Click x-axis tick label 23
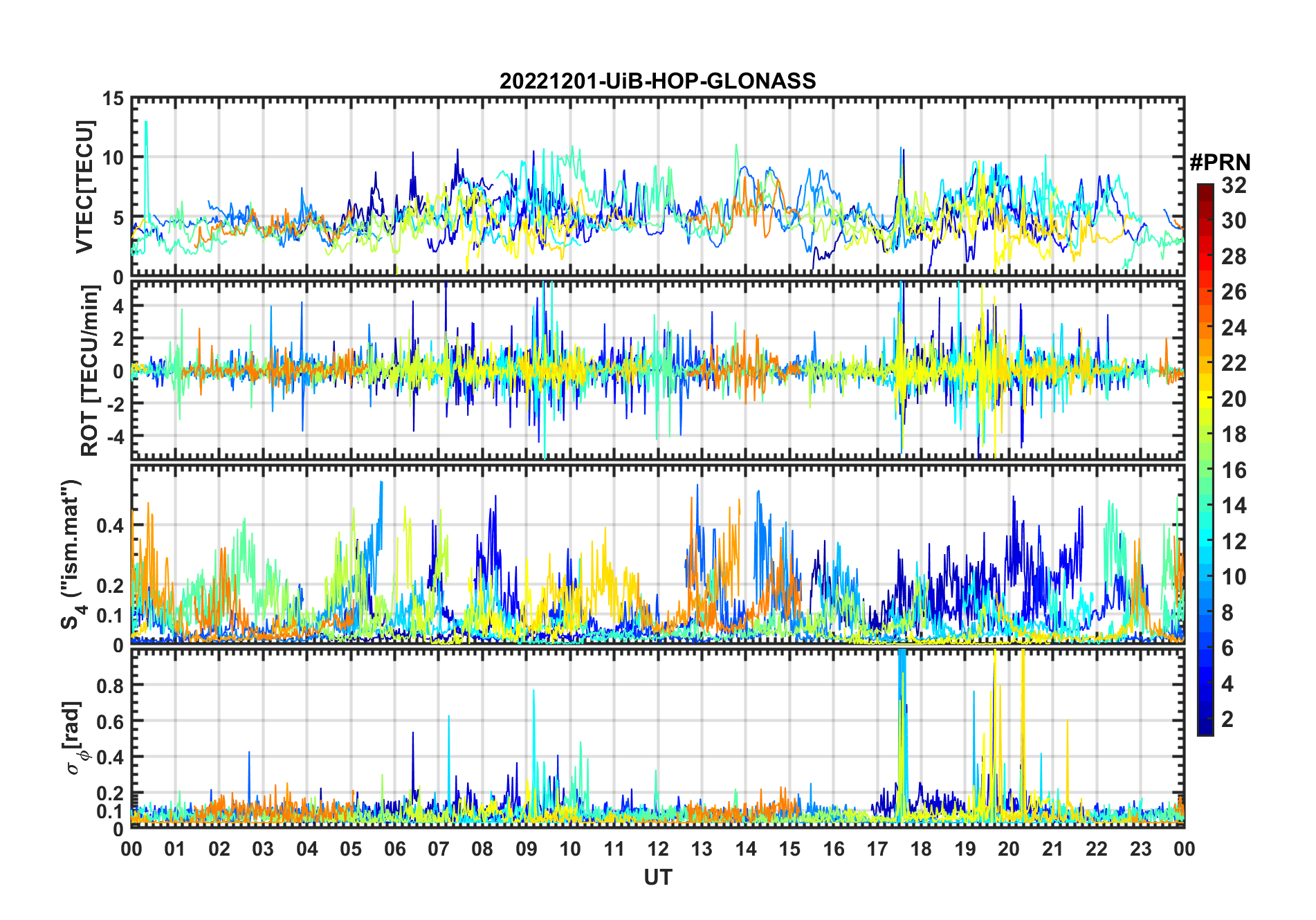 click(x=1140, y=849)
